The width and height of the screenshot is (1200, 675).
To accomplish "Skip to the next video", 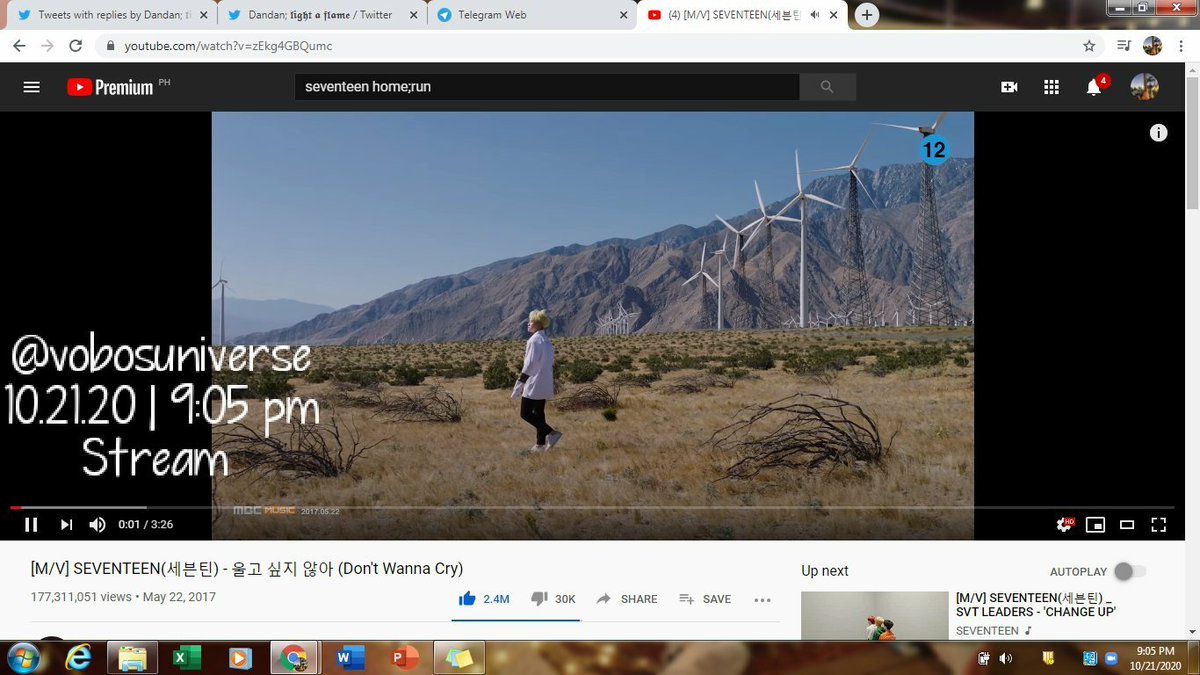I will point(66,524).
